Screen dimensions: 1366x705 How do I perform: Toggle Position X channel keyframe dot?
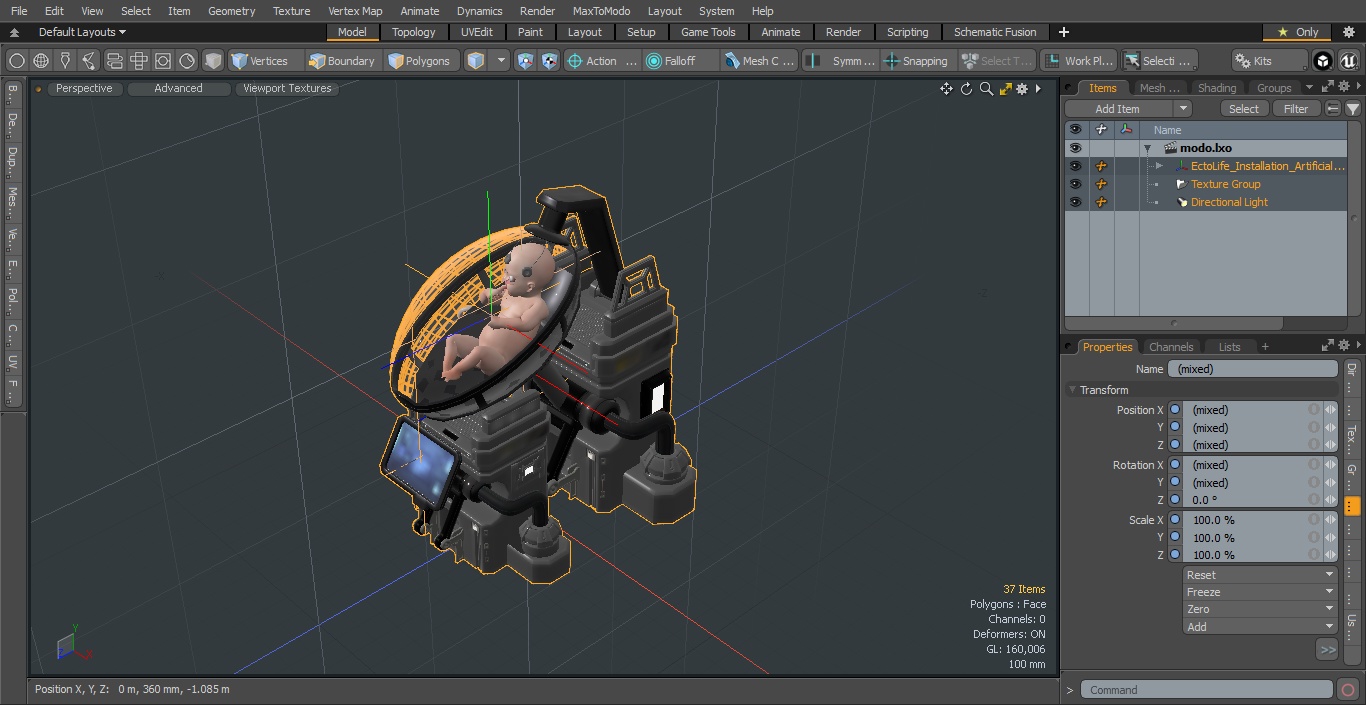pos(1175,409)
